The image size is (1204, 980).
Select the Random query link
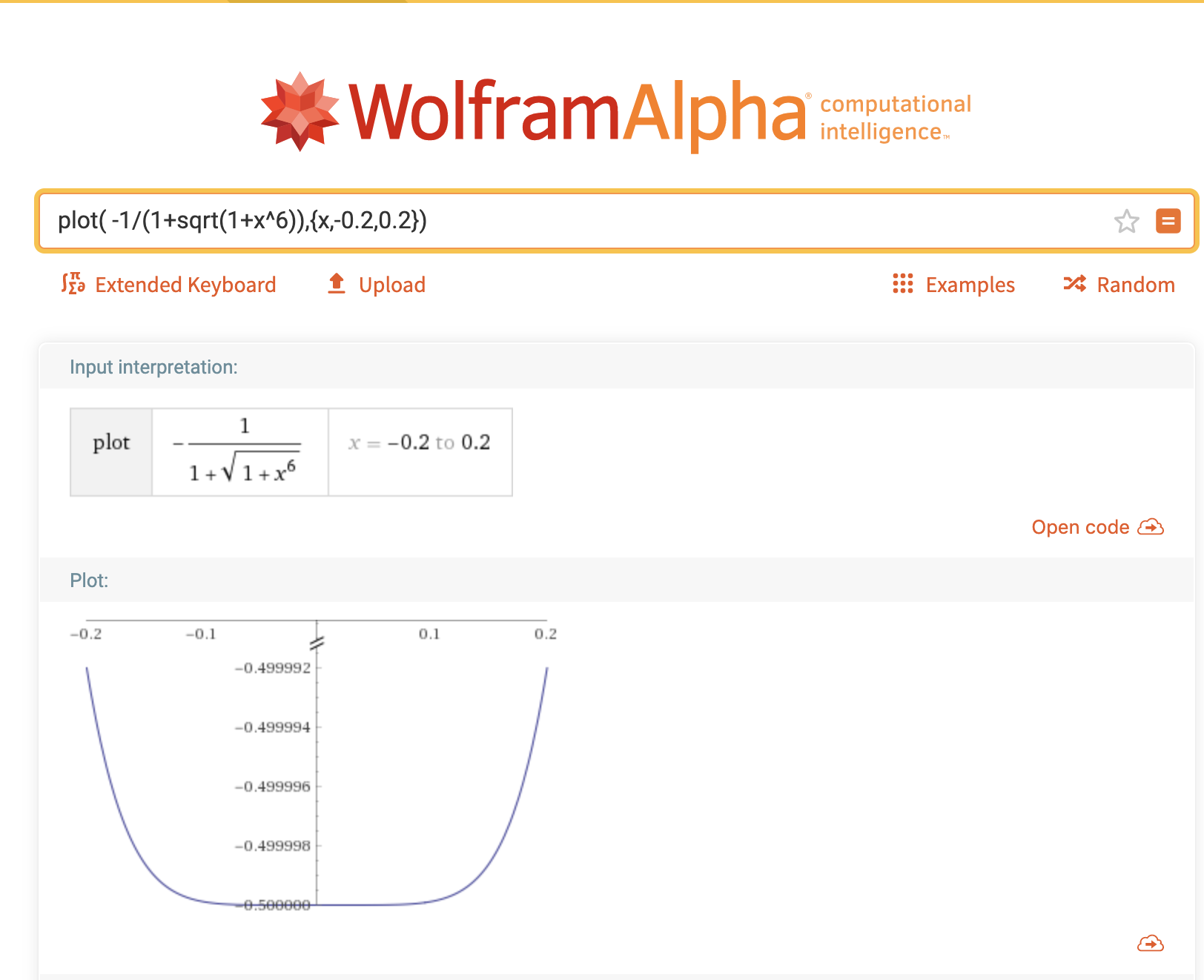click(1136, 285)
